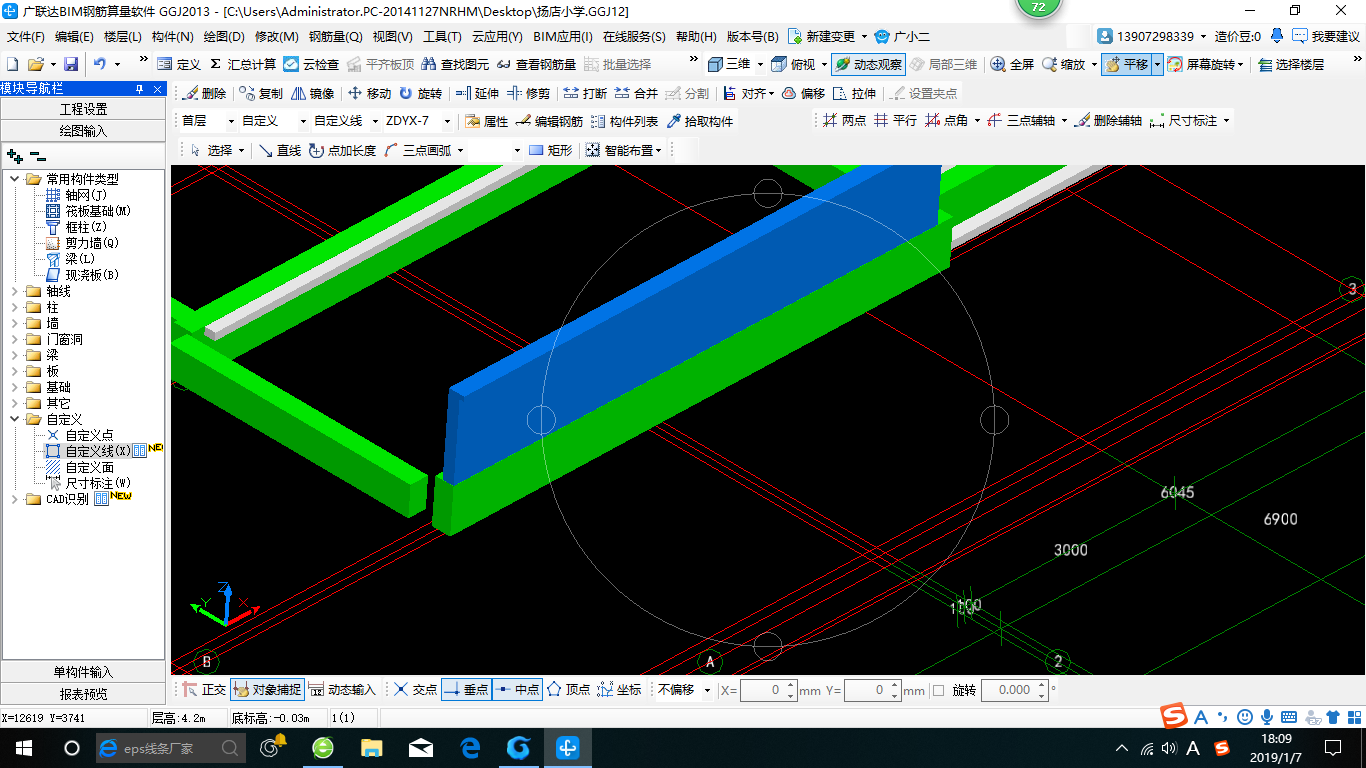Click the 打断 (break) tool
Screen dimensions: 1366x768
click(585, 93)
